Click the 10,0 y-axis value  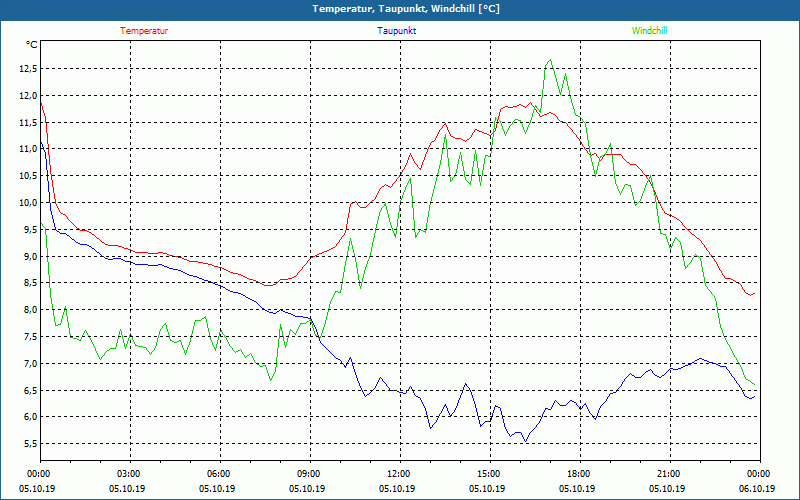29,203
